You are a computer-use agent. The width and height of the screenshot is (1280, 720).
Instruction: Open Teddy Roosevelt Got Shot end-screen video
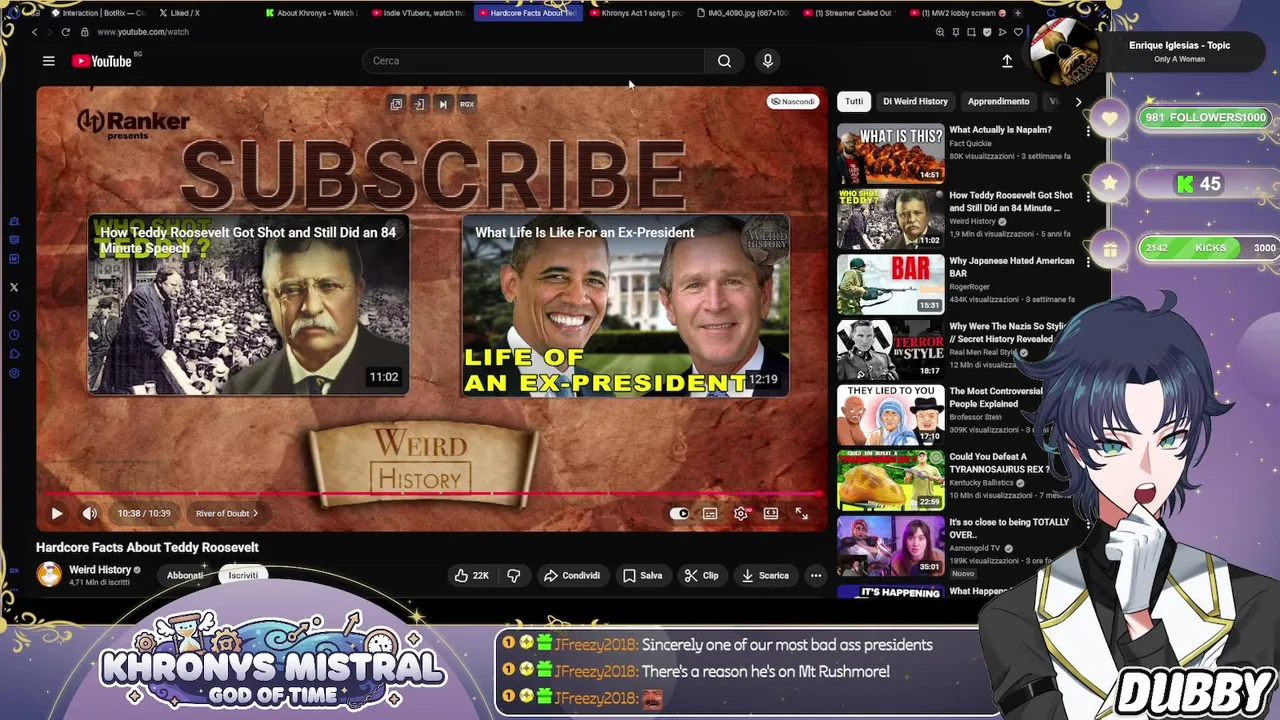(x=248, y=305)
